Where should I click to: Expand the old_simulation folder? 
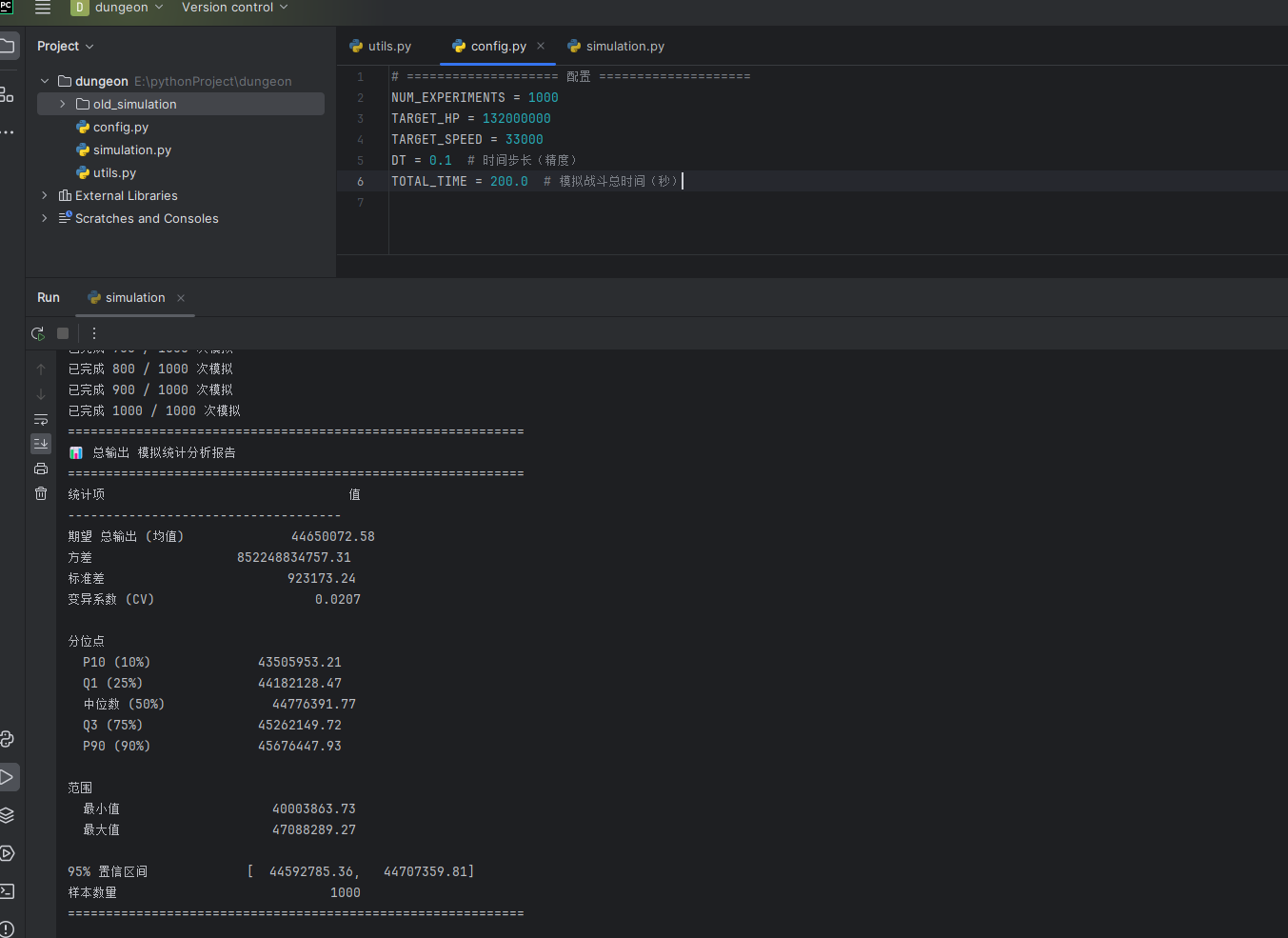point(63,104)
